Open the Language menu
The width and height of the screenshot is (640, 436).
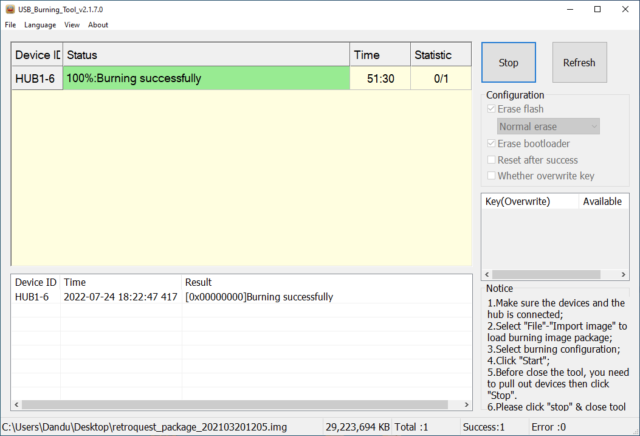pyautogui.click(x=40, y=25)
